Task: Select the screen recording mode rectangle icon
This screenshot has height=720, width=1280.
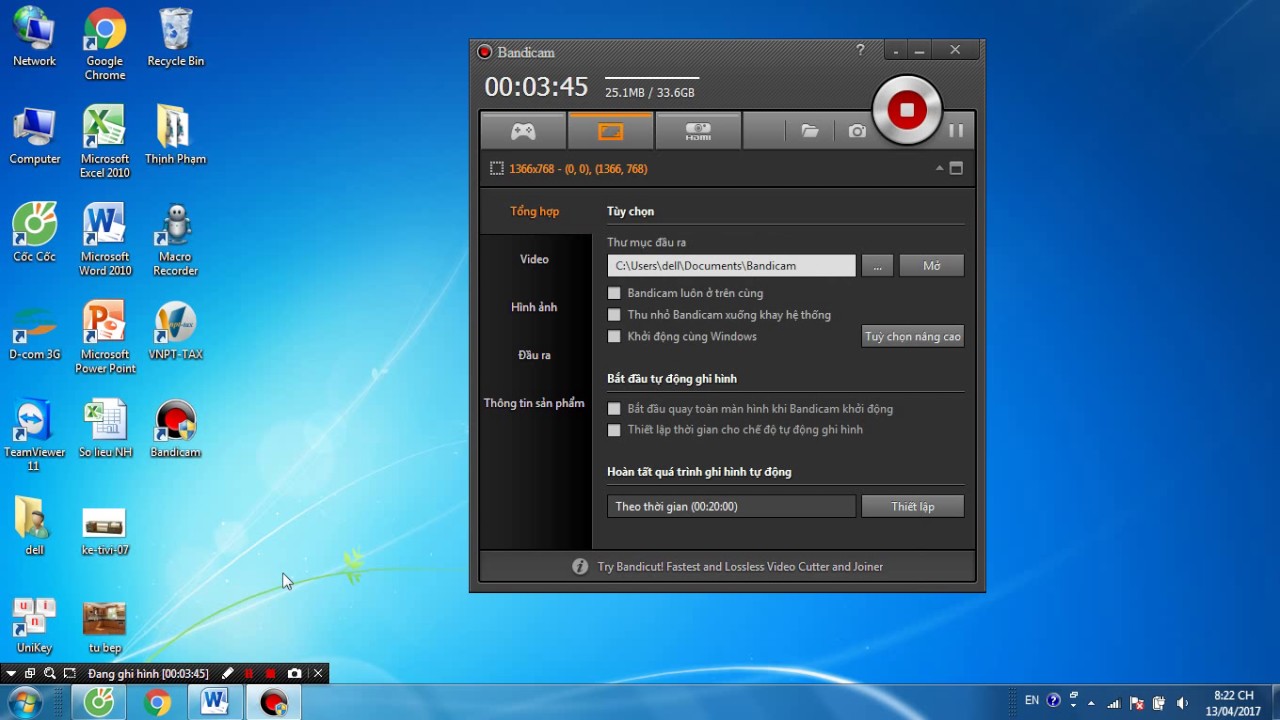Action: click(610, 131)
